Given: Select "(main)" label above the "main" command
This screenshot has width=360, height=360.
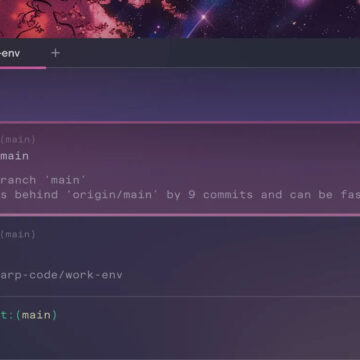Looking at the screenshot, I should pos(18,140).
